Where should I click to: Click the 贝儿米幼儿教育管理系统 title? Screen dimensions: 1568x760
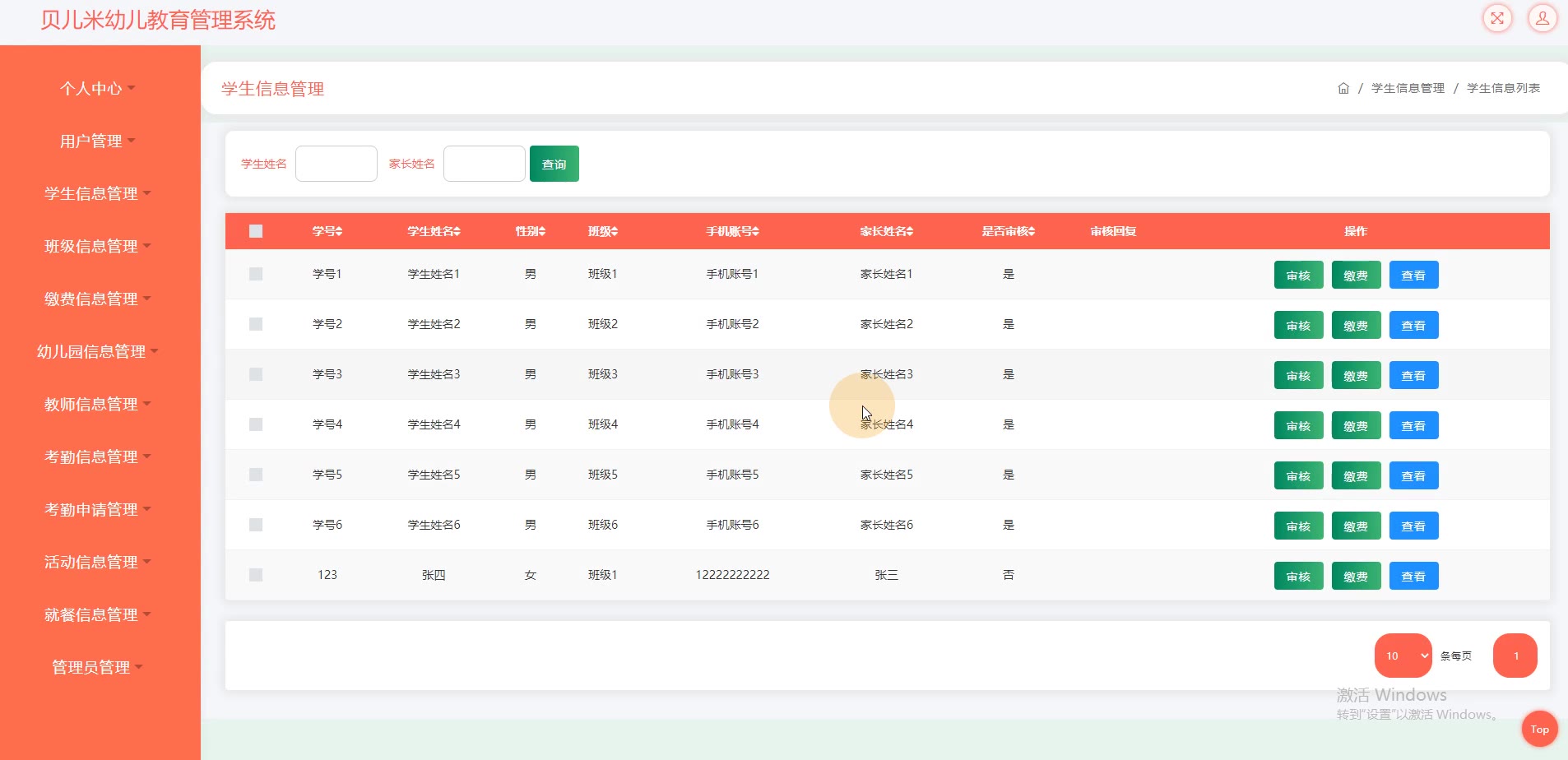click(158, 20)
